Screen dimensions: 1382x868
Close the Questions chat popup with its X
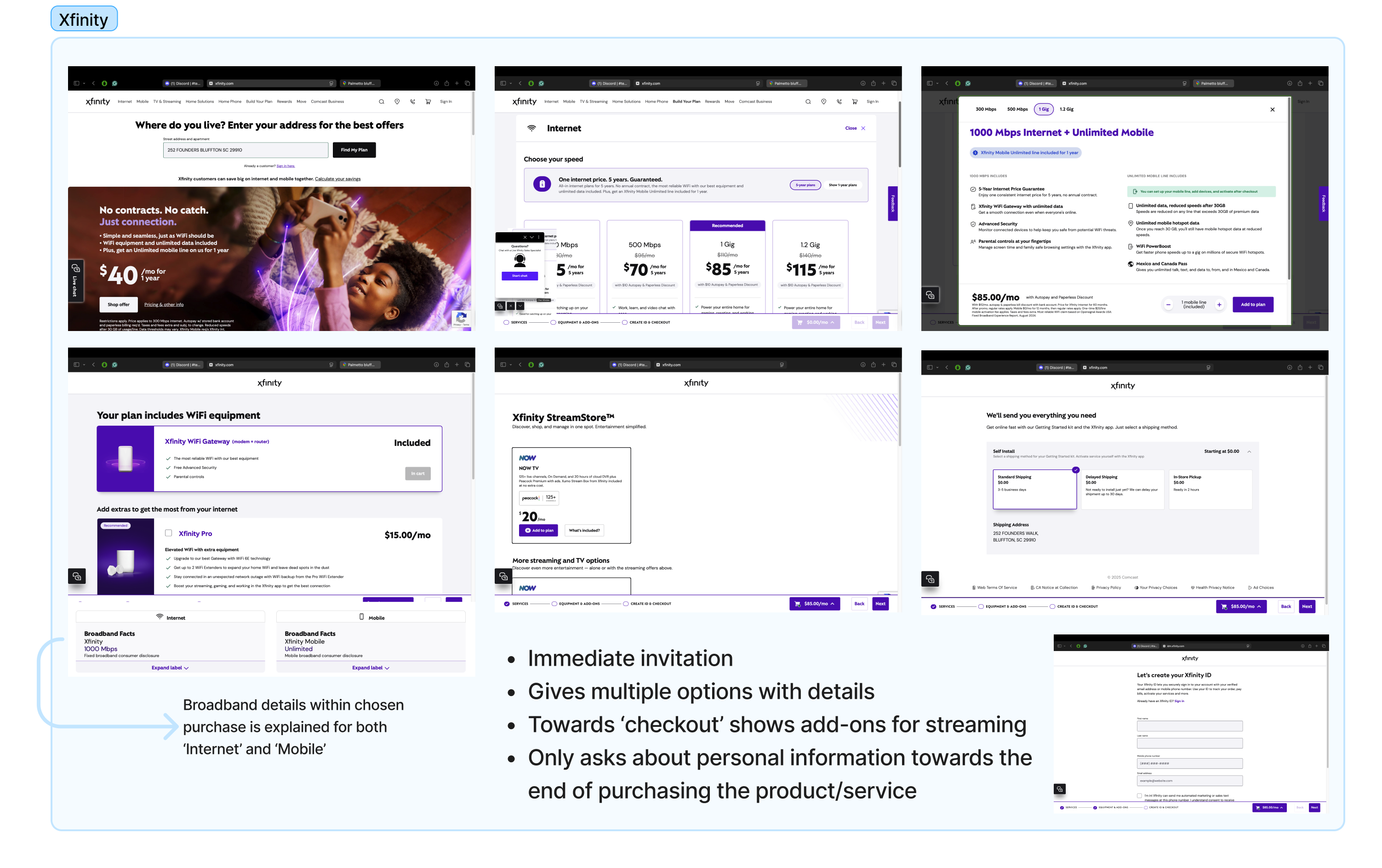pyautogui.click(x=525, y=237)
